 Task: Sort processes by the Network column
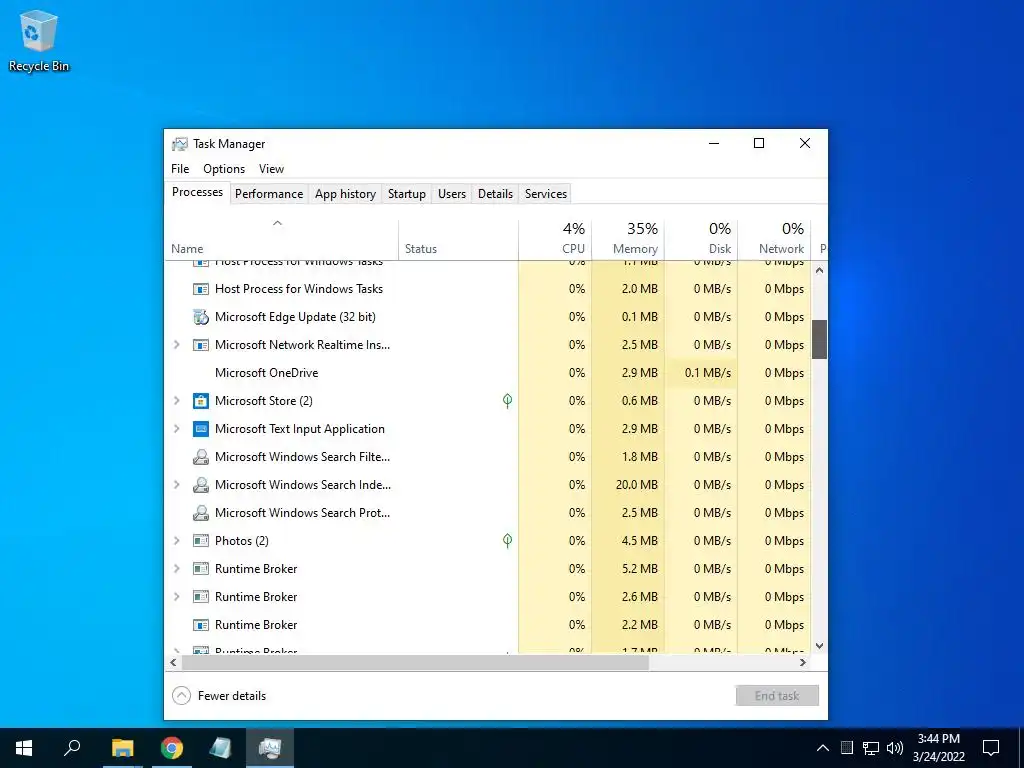pyautogui.click(x=775, y=238)
